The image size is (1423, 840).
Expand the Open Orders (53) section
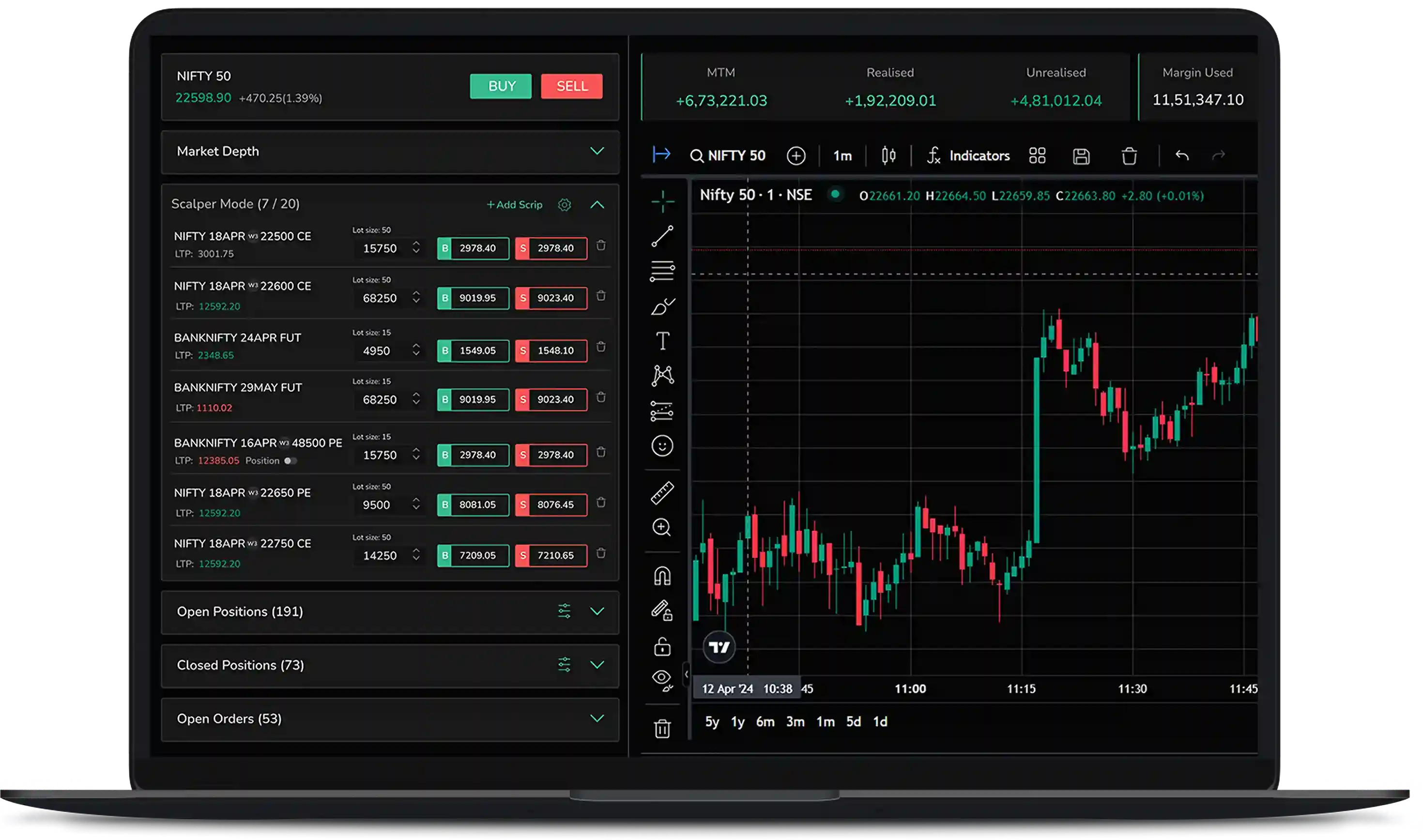click(x=597, y=718)
